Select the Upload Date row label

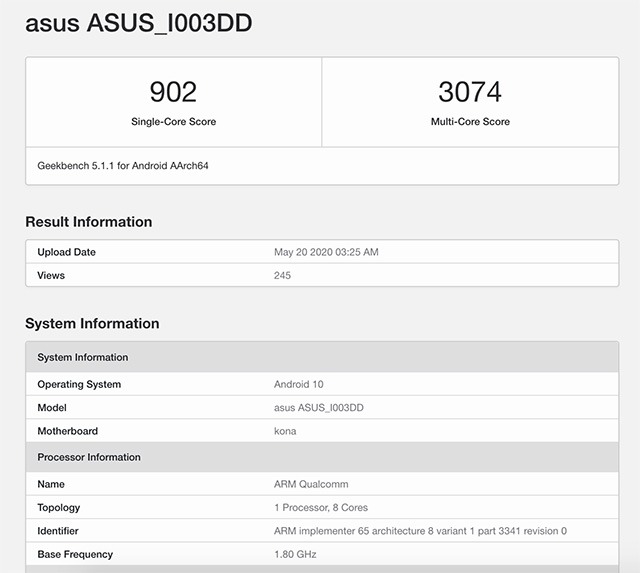67,252
